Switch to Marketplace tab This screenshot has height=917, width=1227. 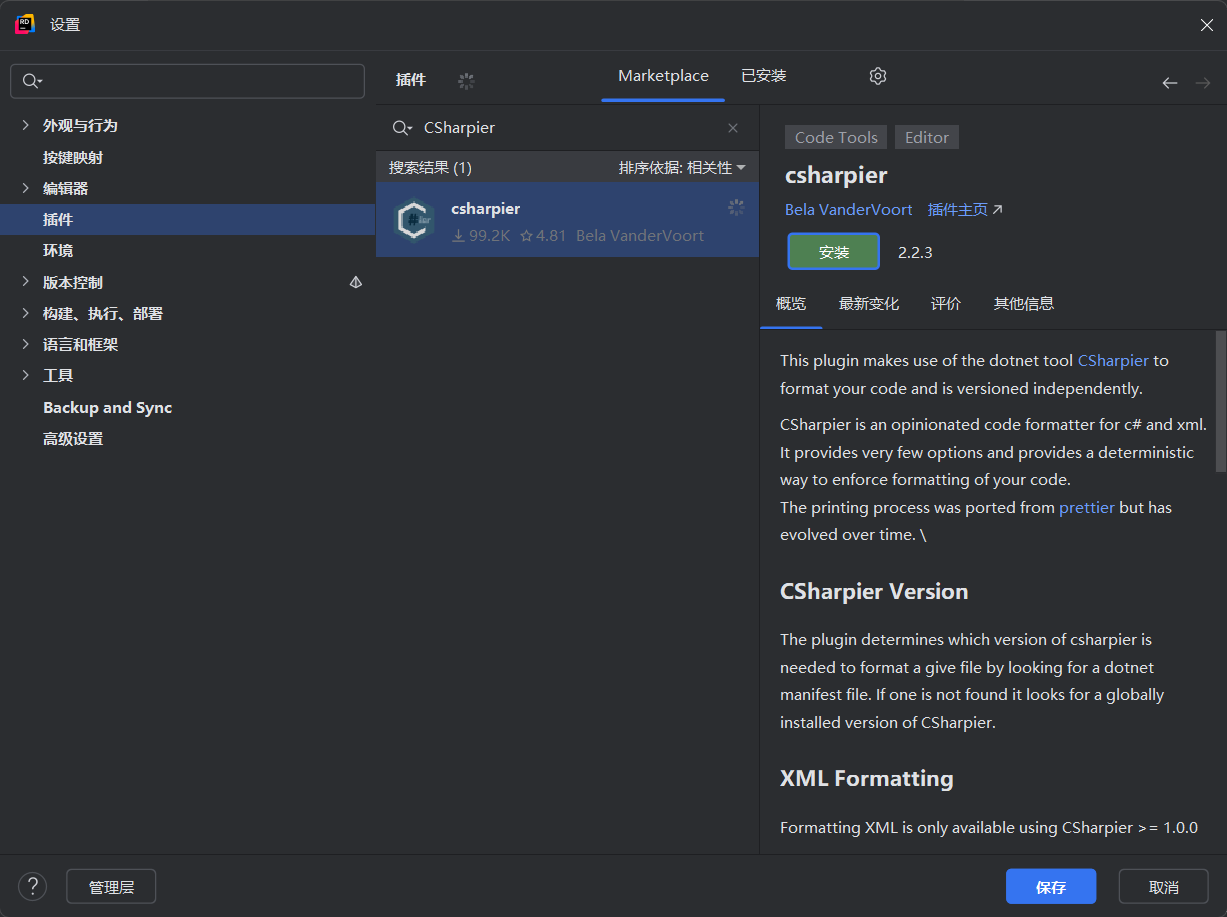(663, 76)
